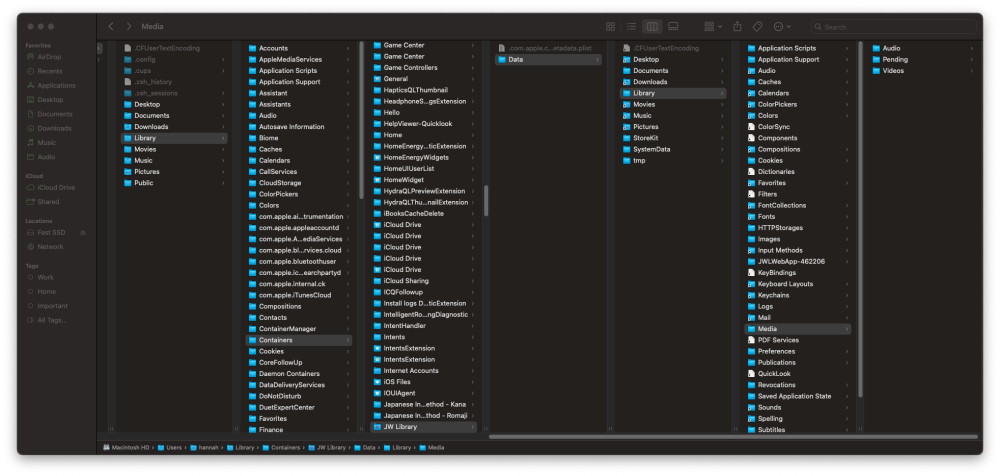
Task: Switch to icon view in toolbar
Action: point(611,26)
